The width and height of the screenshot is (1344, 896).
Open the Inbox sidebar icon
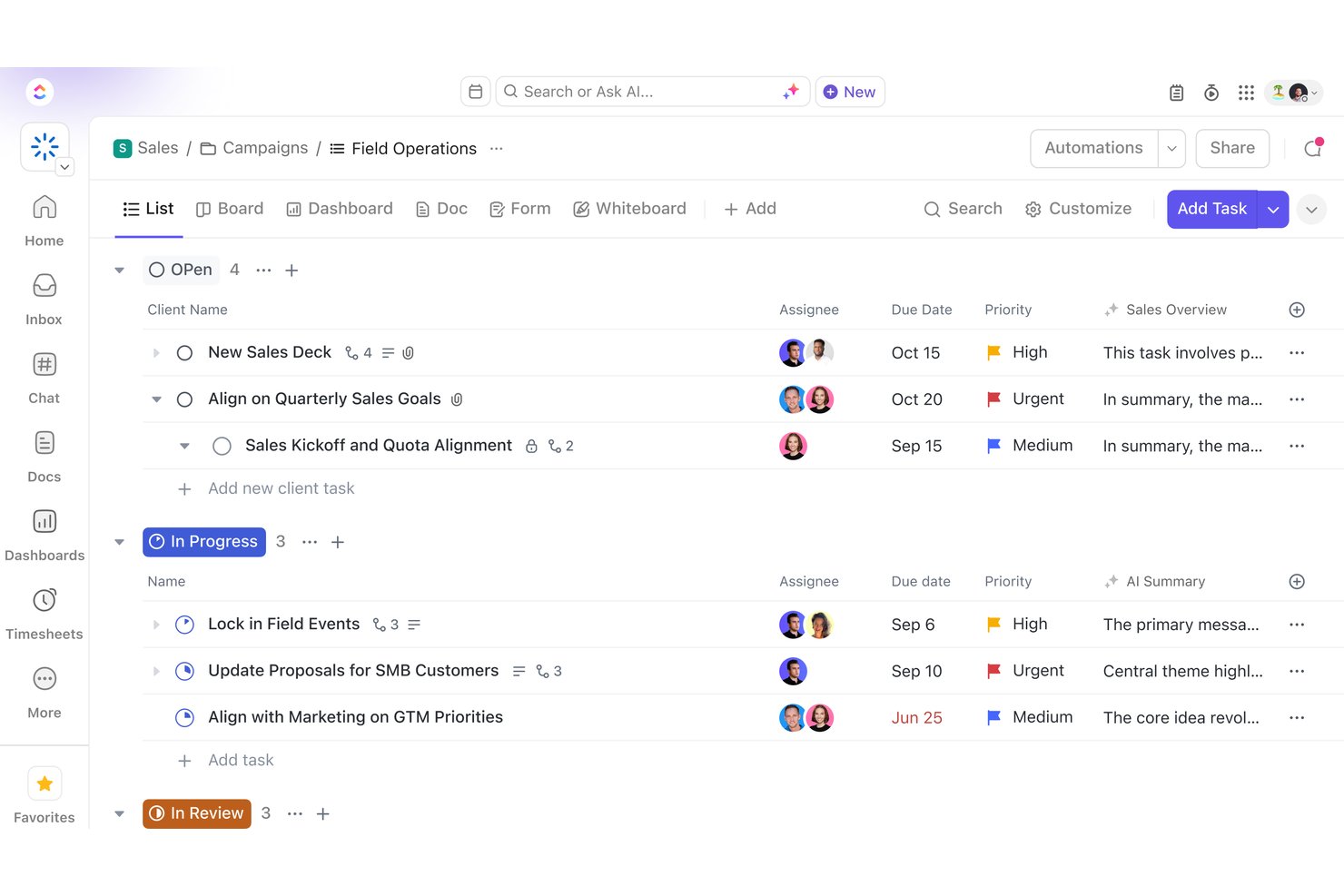pyautogui.click(x=44, y=286)
